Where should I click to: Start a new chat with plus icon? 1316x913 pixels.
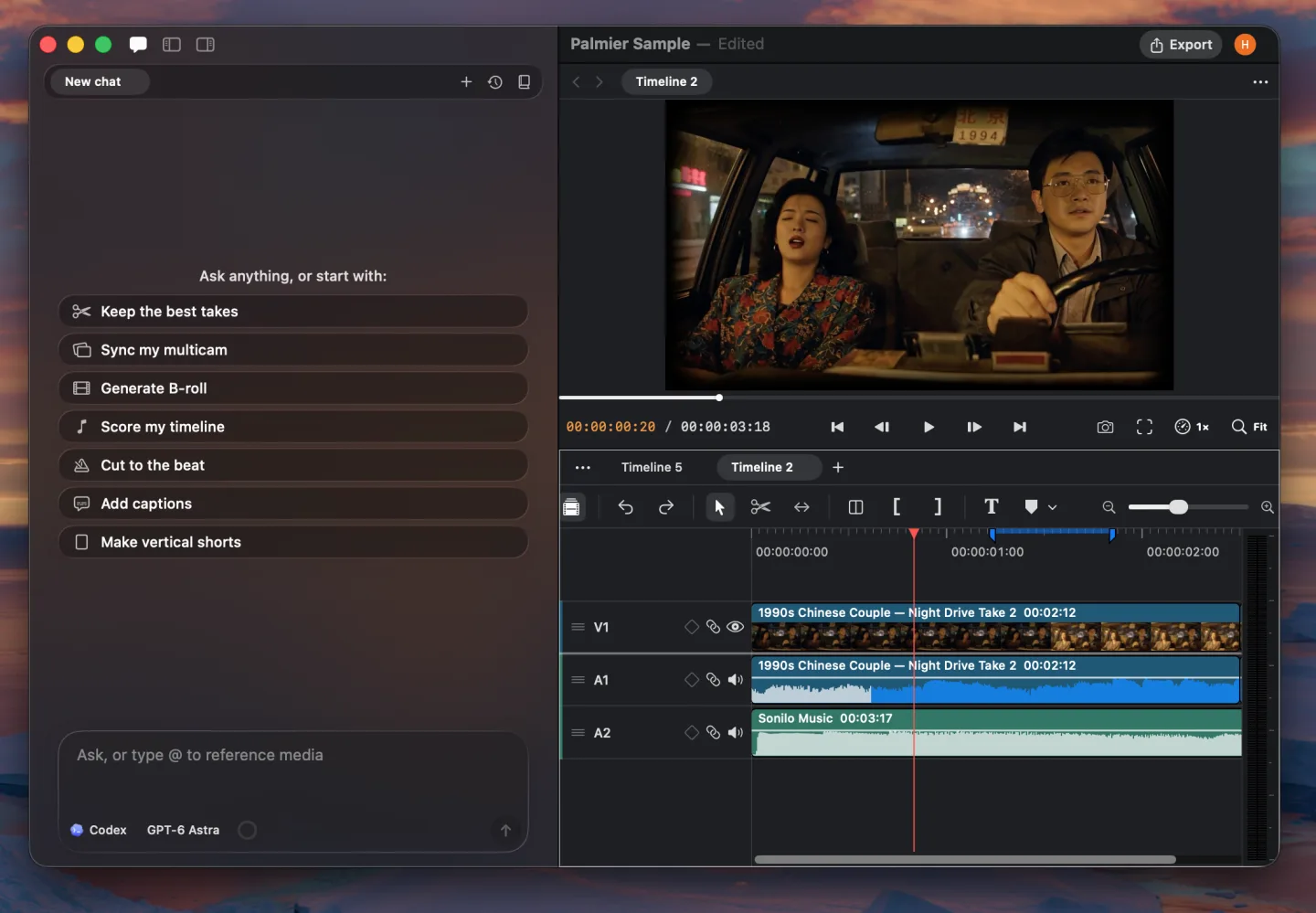click(x=466, y=82)
